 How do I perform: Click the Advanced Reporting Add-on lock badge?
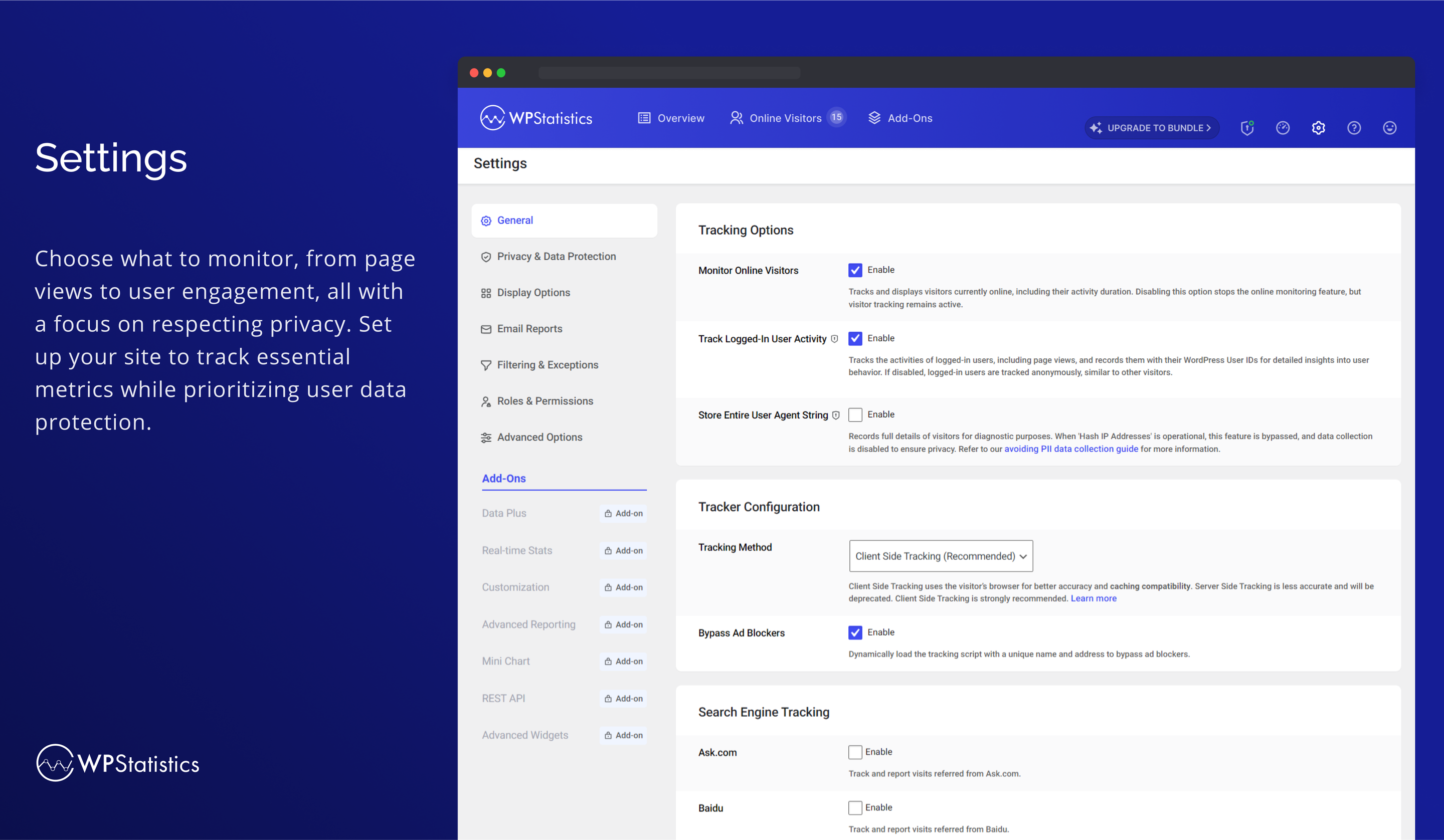click(x=623, y=624)
